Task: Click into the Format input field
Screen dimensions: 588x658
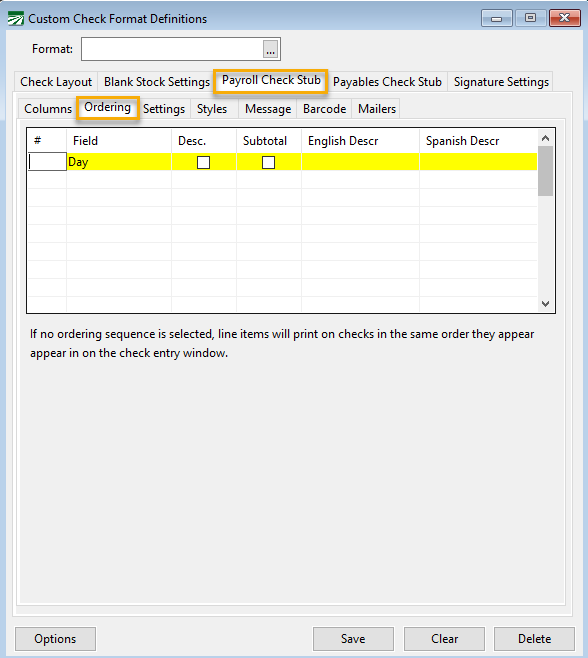Action: click(172, 49)
